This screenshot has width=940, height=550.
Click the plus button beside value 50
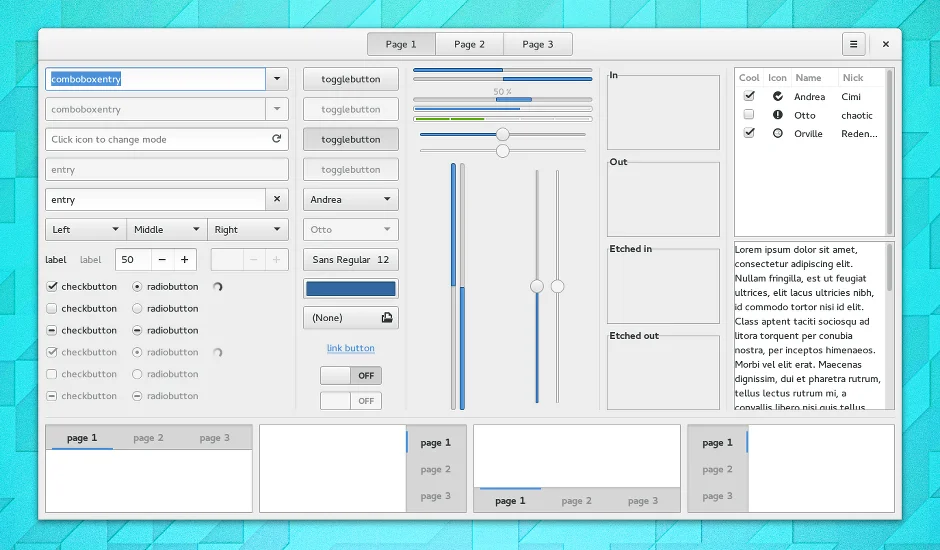tap(185, 260)
